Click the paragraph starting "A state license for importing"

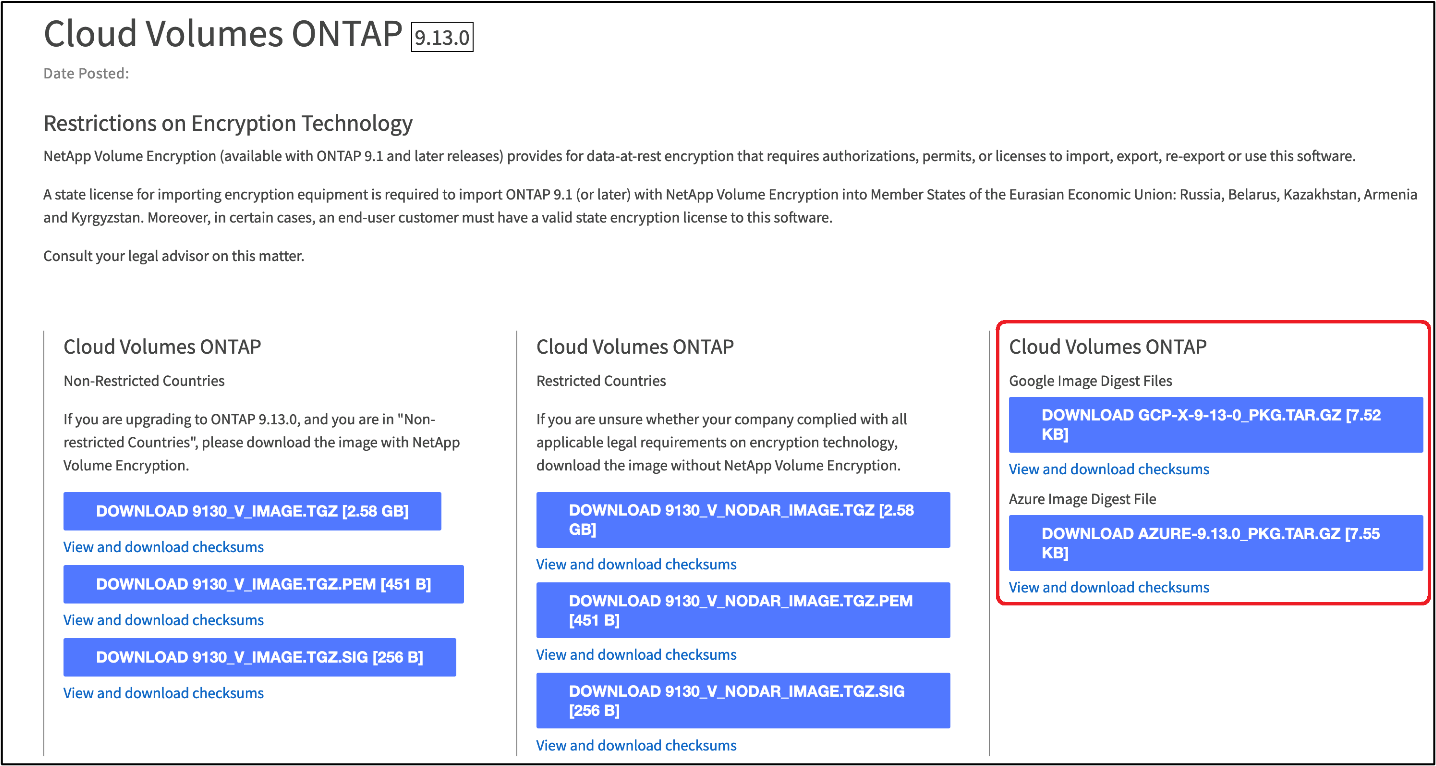click(x=731, y=206)
